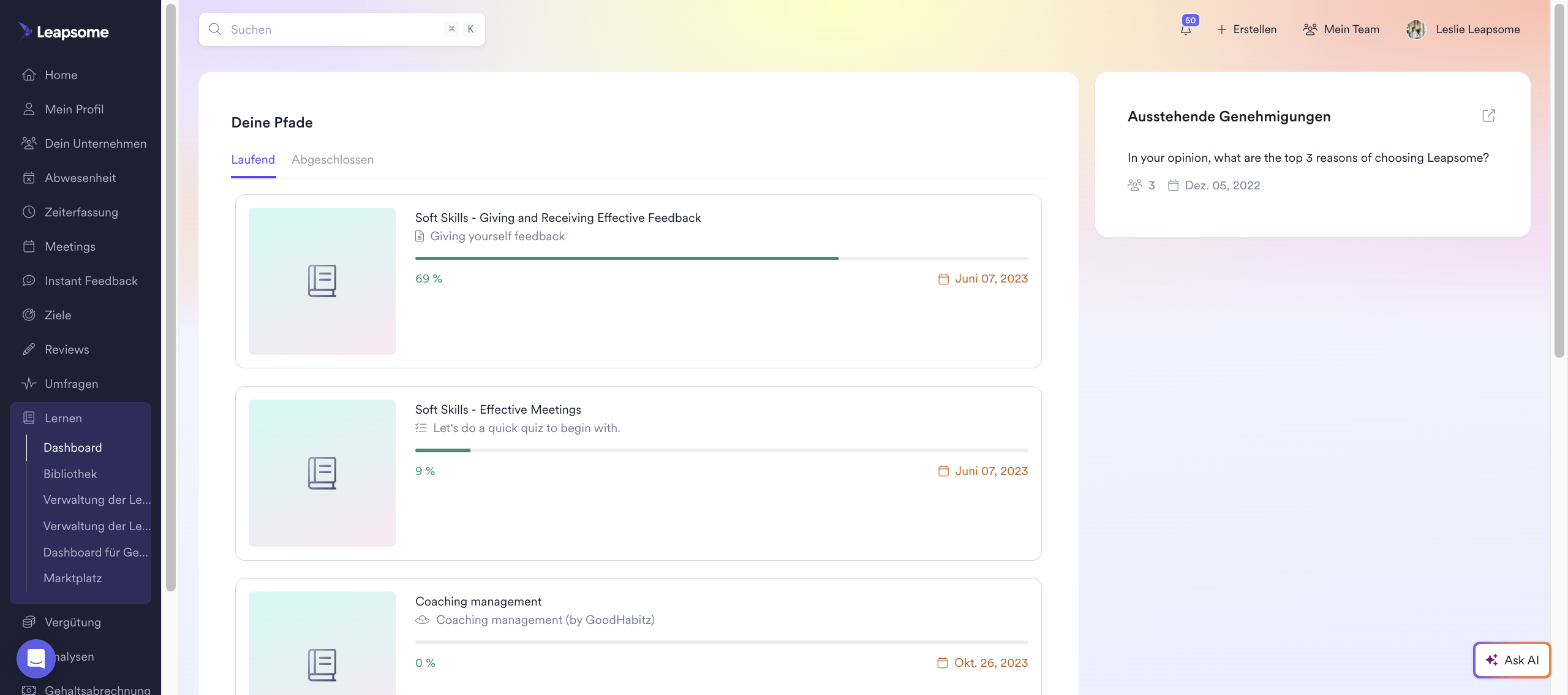Expand the Vergütung sidebar menu
Screen dimensions: 1568x695
coord(72,622)
